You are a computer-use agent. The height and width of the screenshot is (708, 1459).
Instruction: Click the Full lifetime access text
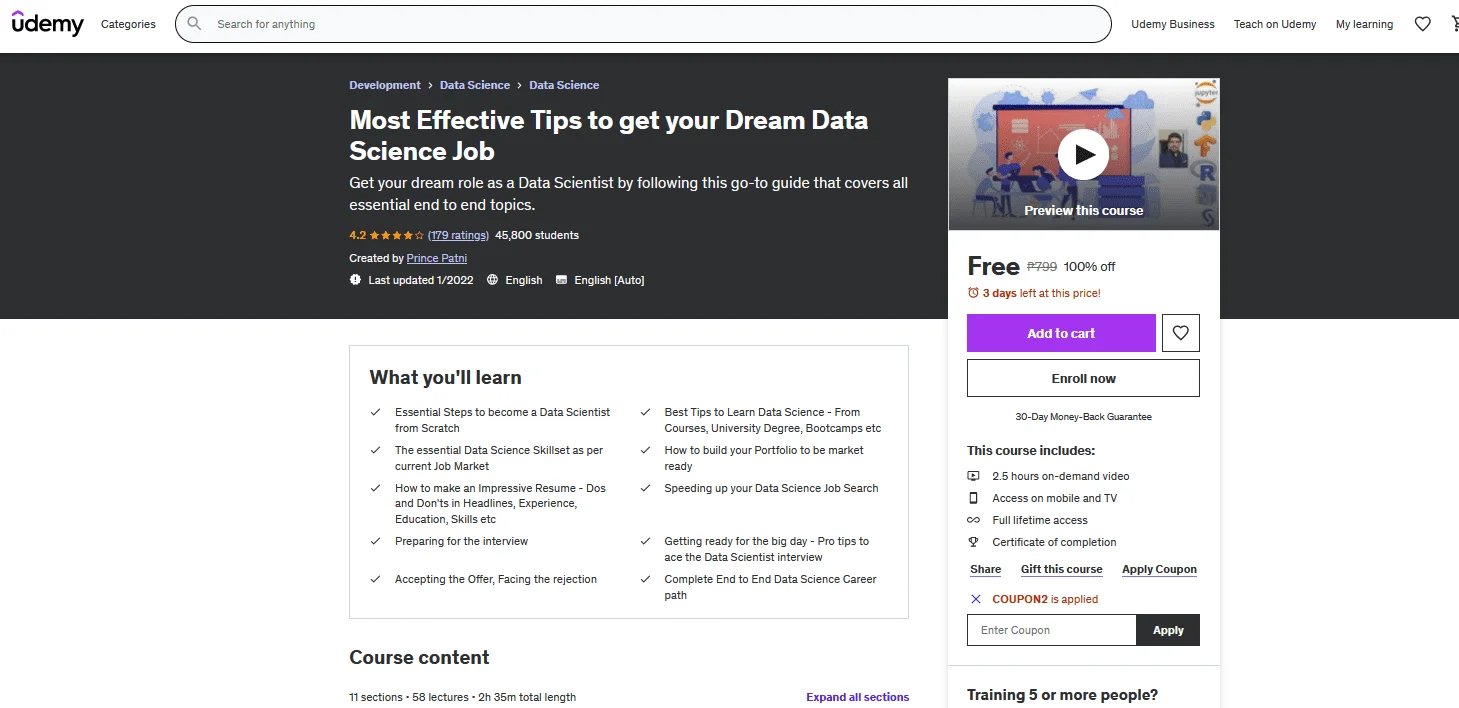pyautogui.click(x=1040, y=520)
